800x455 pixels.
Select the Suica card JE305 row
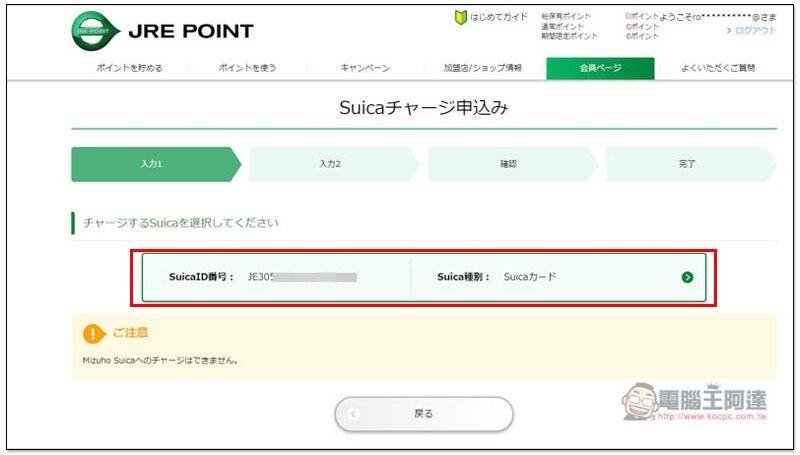(x=424, y=277)
